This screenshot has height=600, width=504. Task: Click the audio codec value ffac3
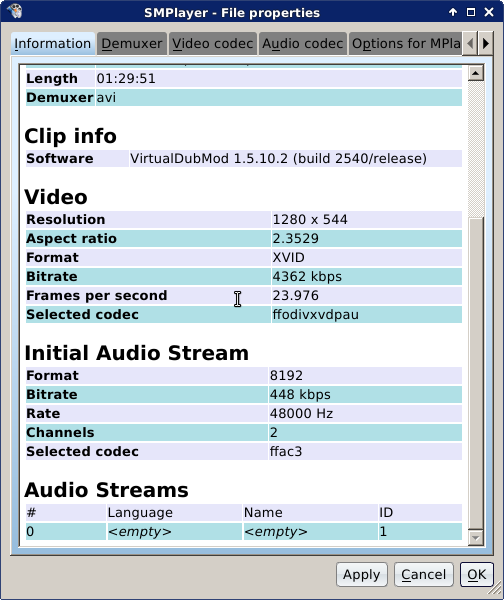tap(286, 452)
